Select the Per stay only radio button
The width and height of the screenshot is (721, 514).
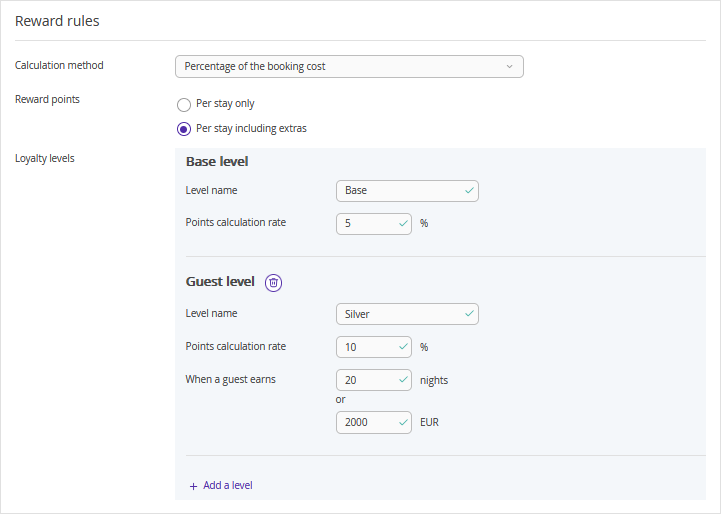(184, 104)
